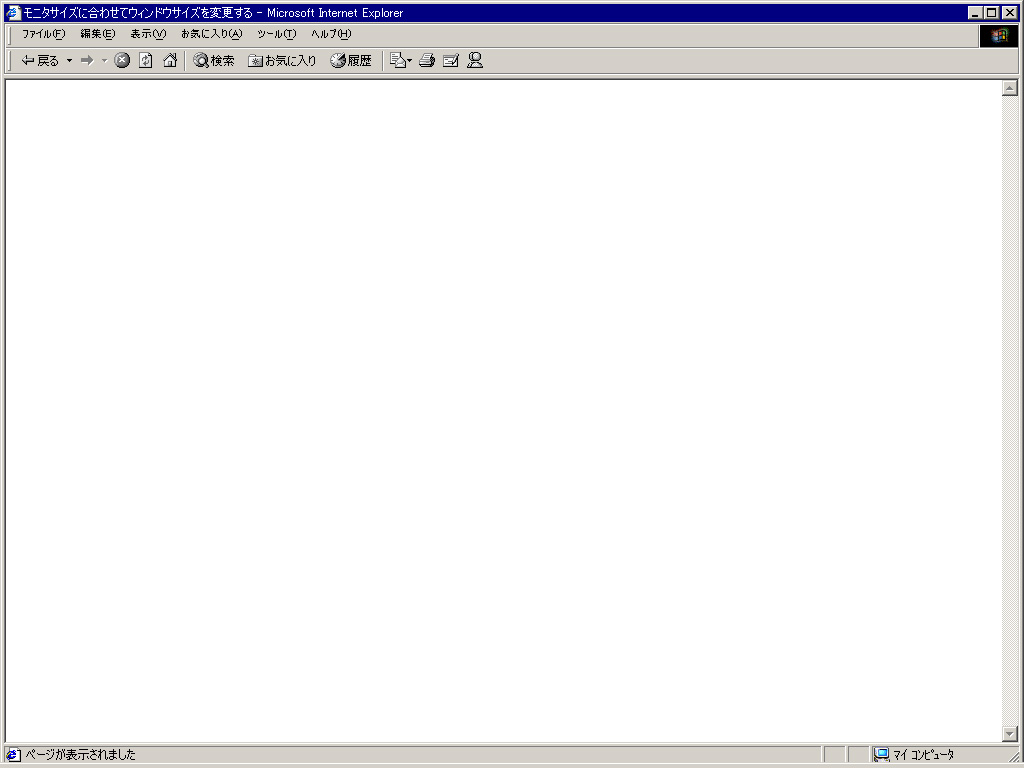Refresh the page with the Refresh icon

[x=146, y=61]
